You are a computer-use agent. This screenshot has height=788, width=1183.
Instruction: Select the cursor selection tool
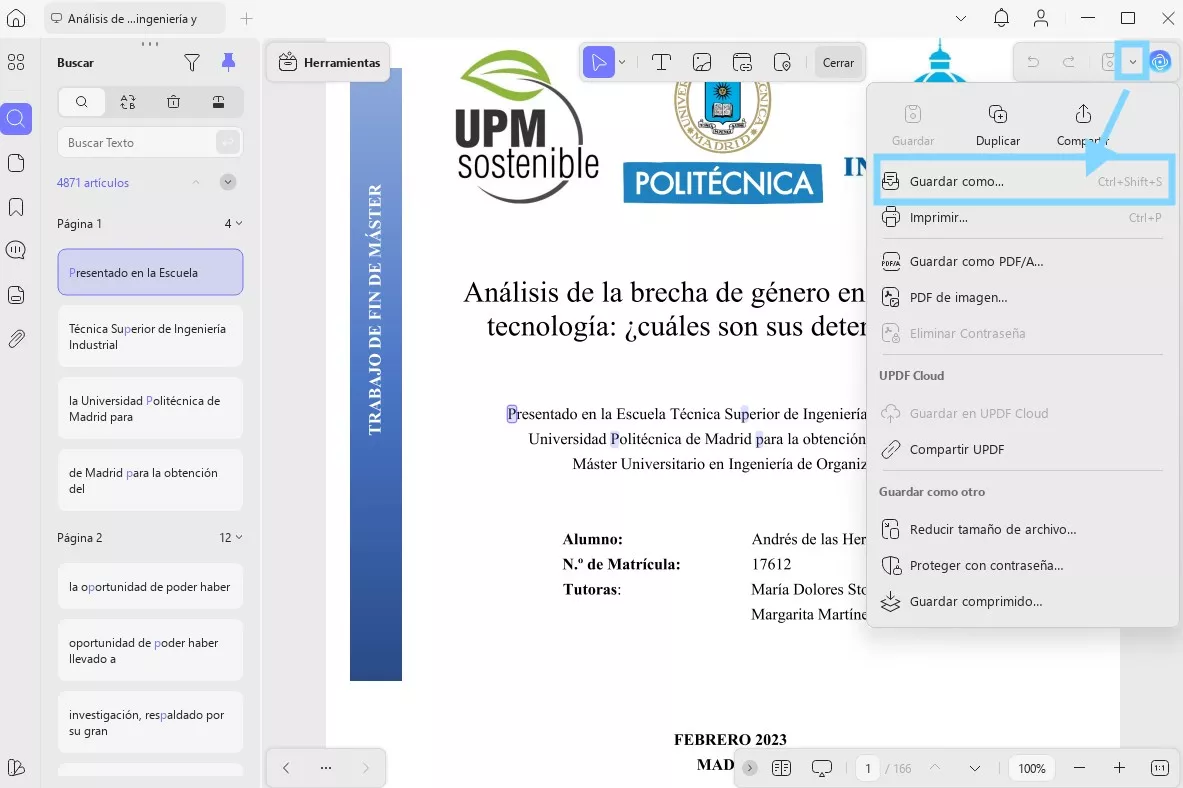click(599, 63)
